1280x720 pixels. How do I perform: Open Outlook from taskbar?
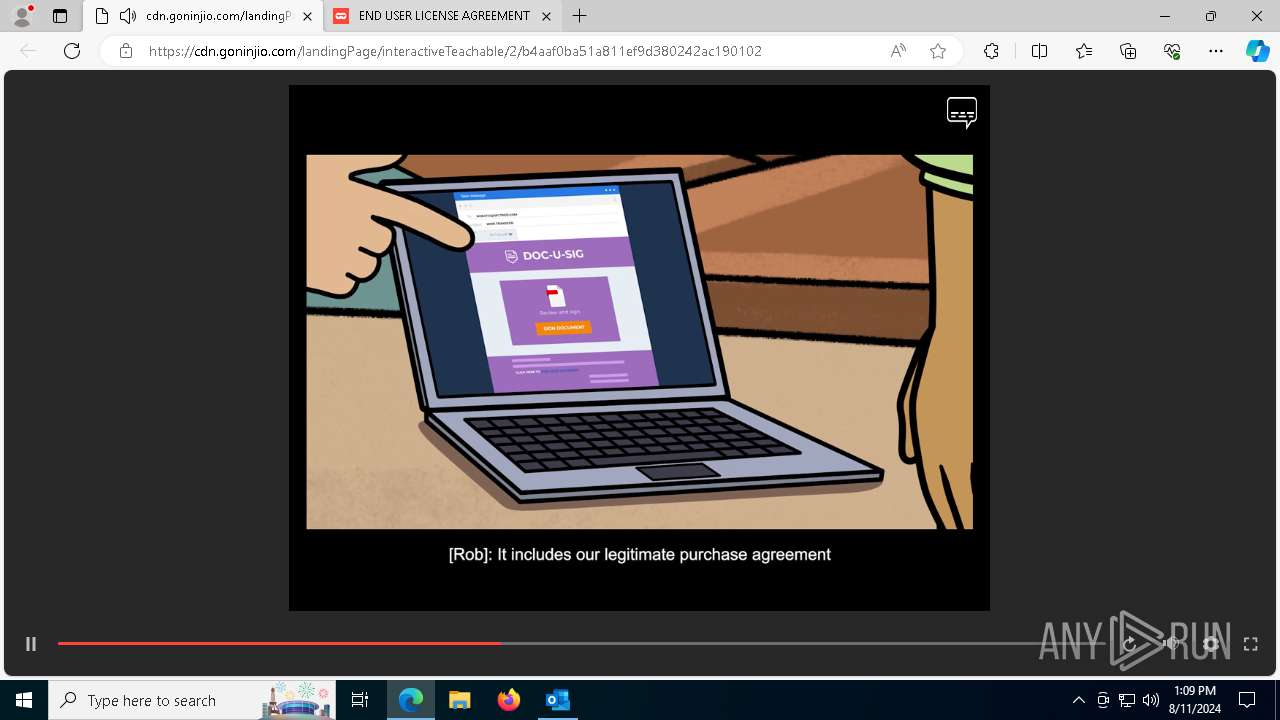coord(557,700)
